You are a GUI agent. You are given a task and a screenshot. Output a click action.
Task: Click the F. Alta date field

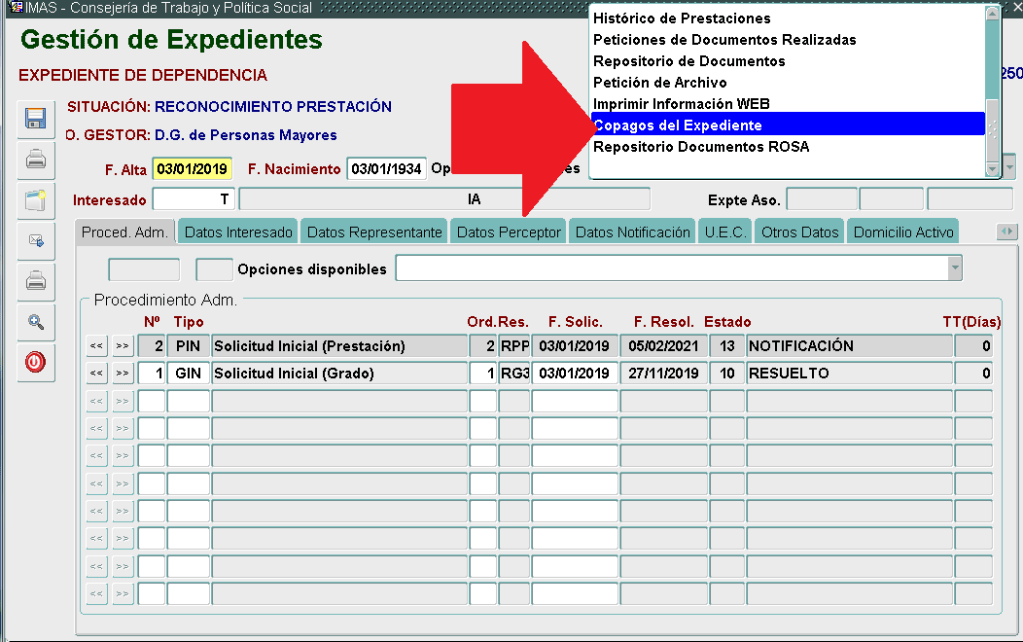pos(192,169)
